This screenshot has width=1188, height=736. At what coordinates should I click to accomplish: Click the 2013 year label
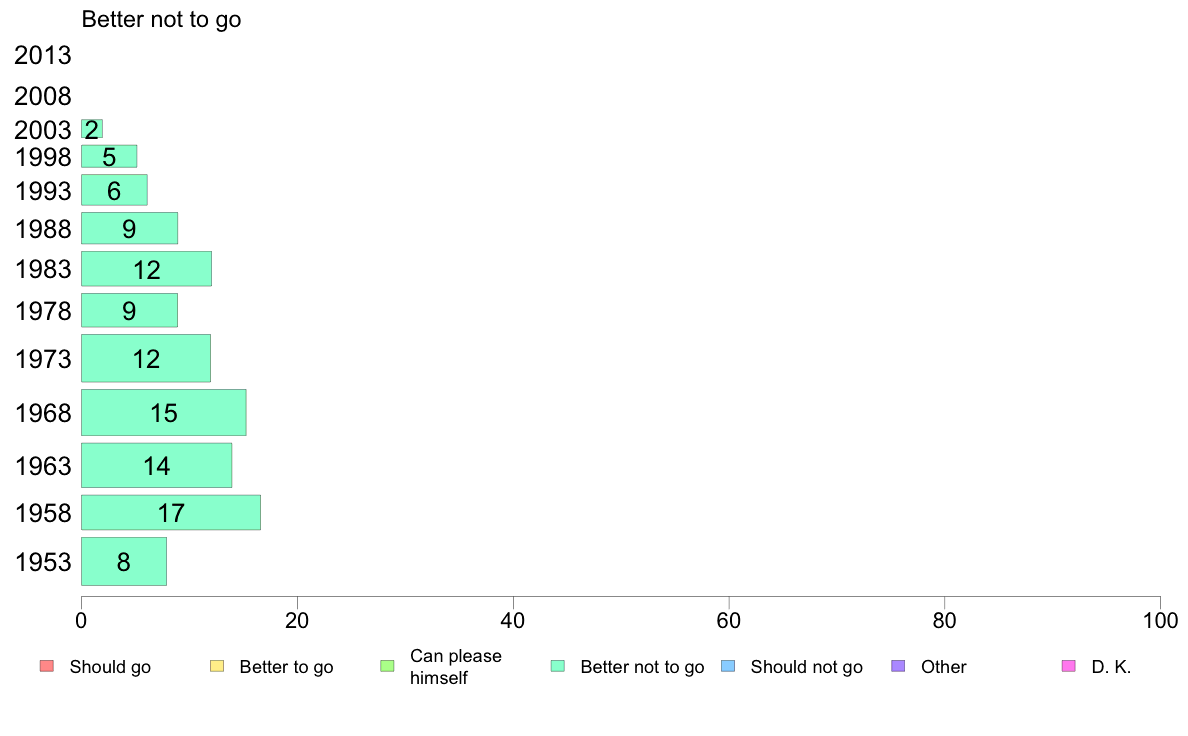pos(42,55)
